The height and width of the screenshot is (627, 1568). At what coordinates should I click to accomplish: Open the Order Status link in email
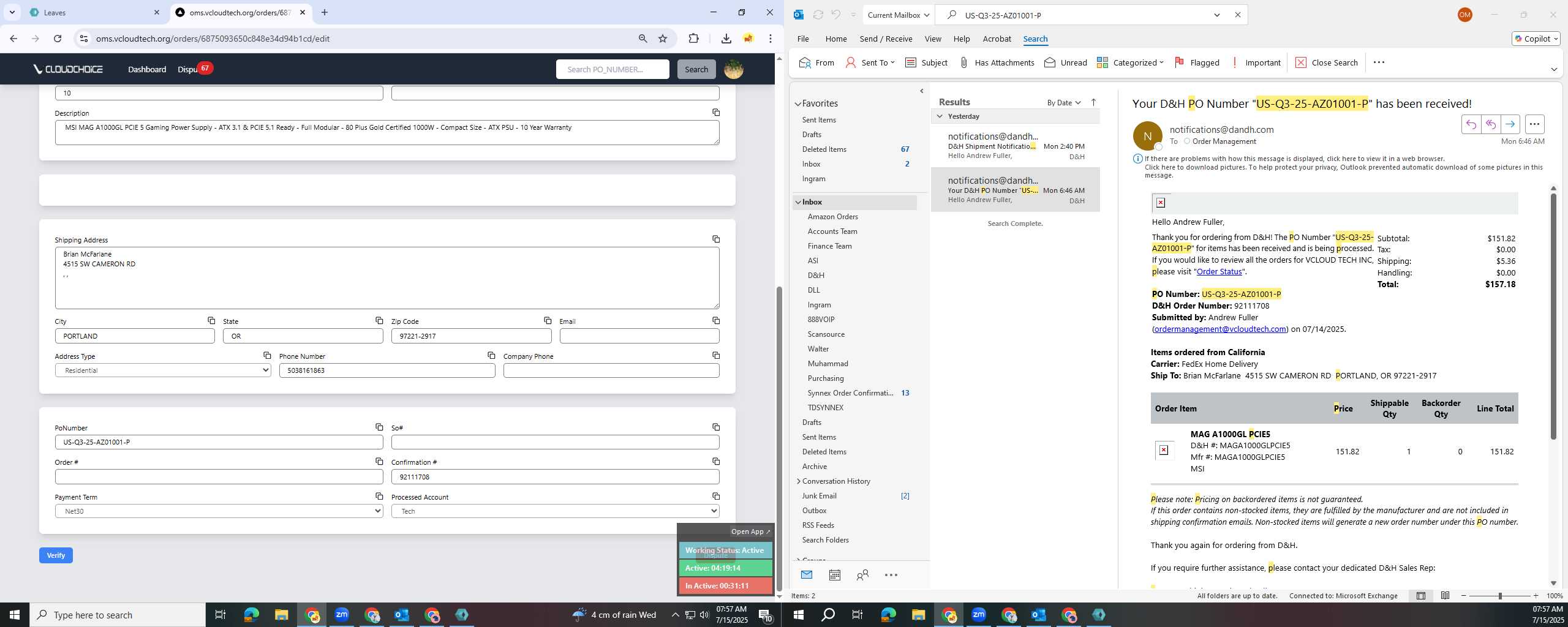(1219, 272)
